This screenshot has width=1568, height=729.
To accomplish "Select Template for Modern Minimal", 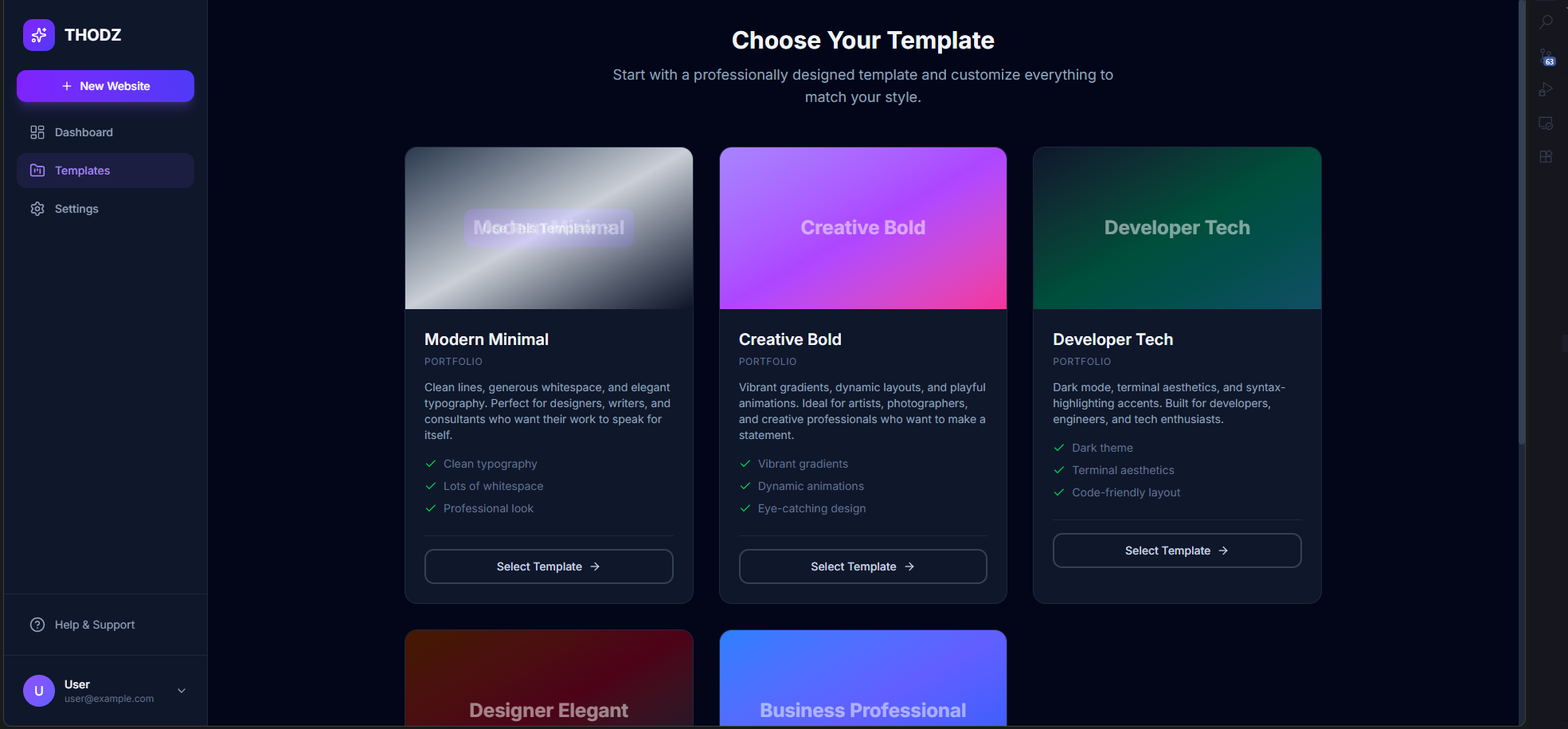I will (549, 566).
